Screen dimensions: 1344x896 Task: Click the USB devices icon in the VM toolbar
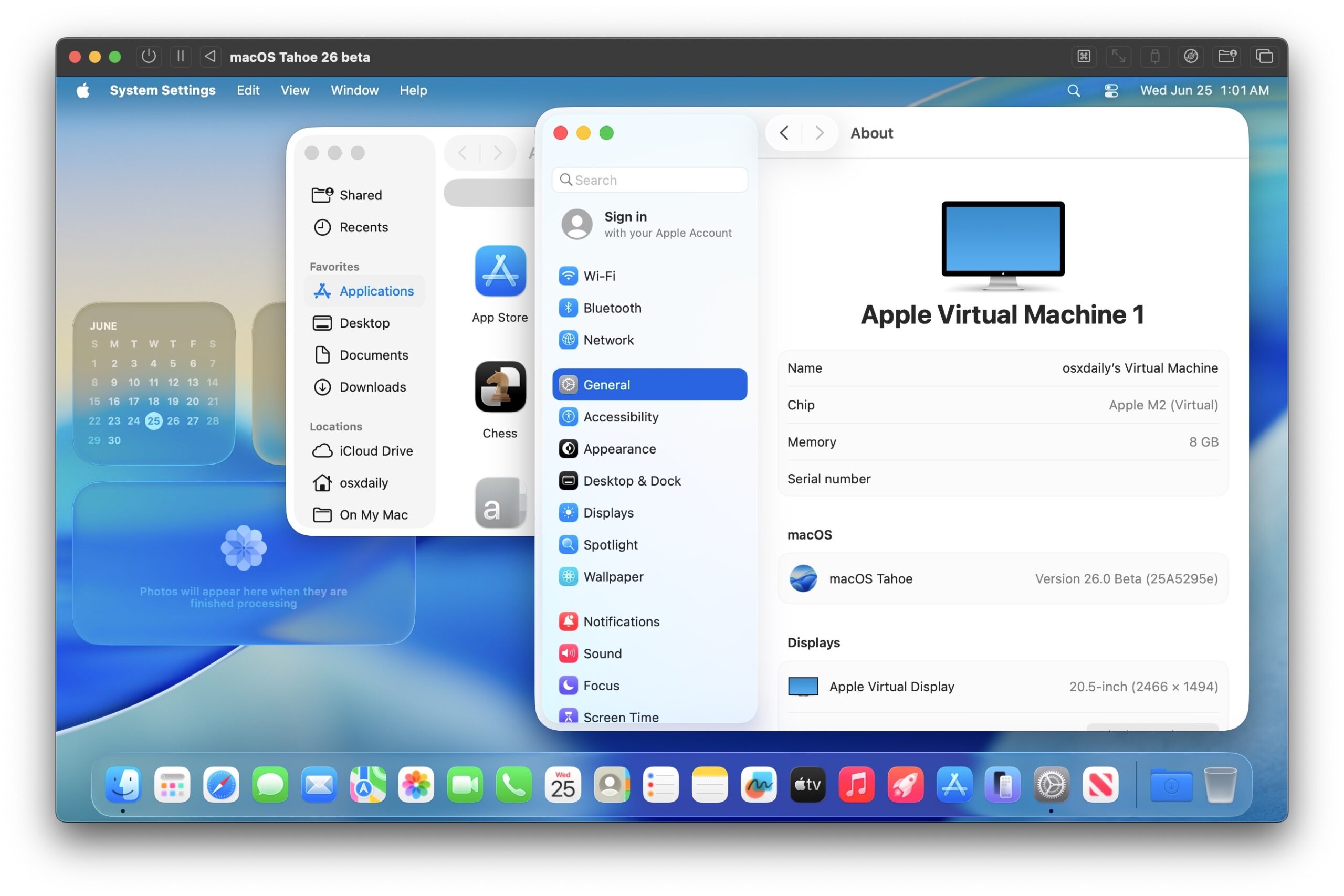[x=1155, y=57]
